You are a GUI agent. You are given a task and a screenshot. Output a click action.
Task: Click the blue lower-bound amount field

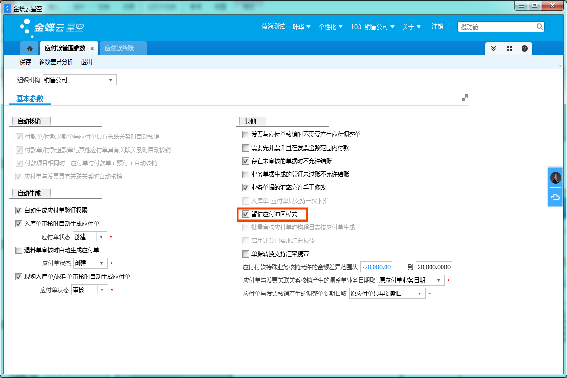[x=377, y=267]
